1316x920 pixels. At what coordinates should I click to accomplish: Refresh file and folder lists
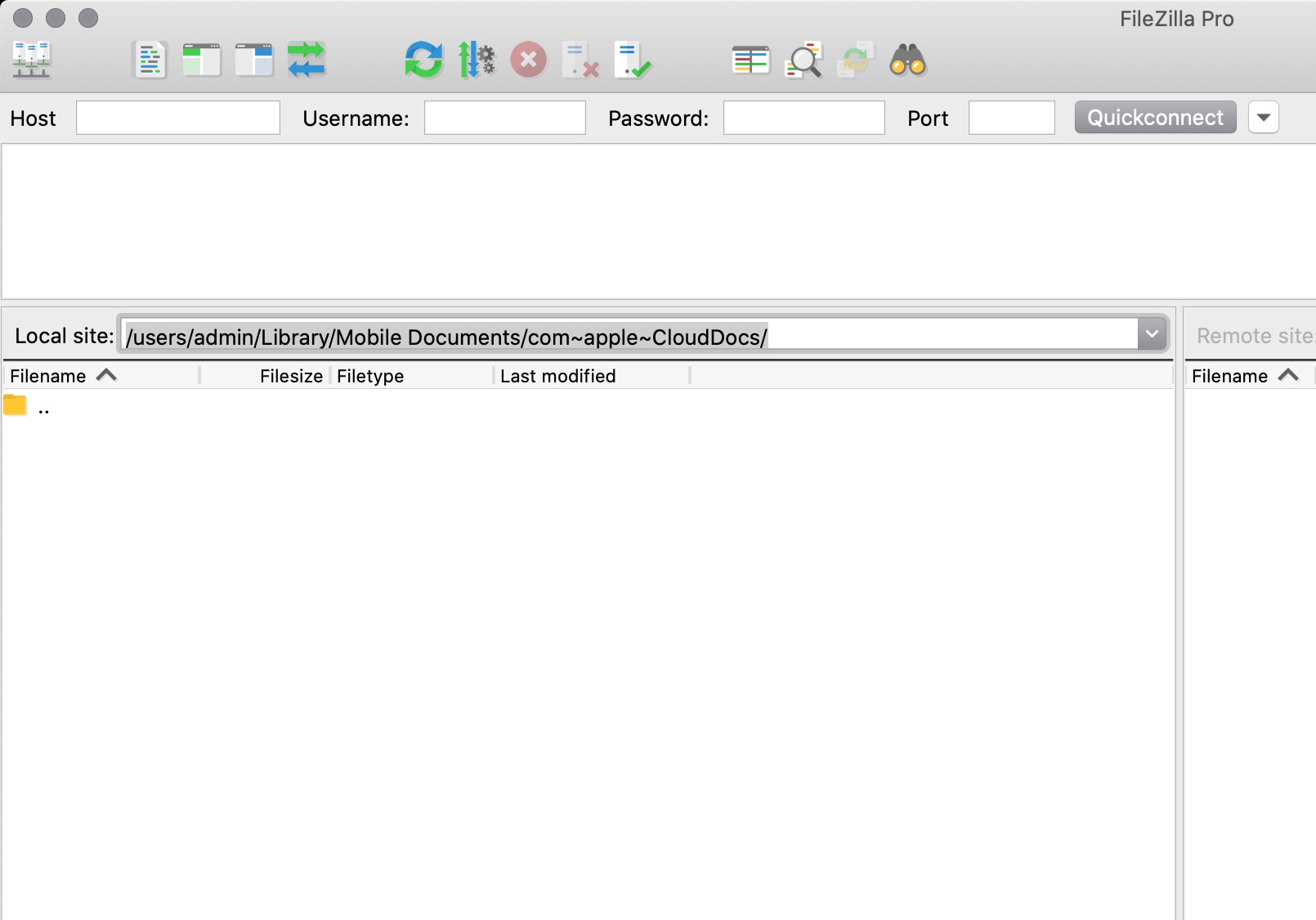coord(423,60)
